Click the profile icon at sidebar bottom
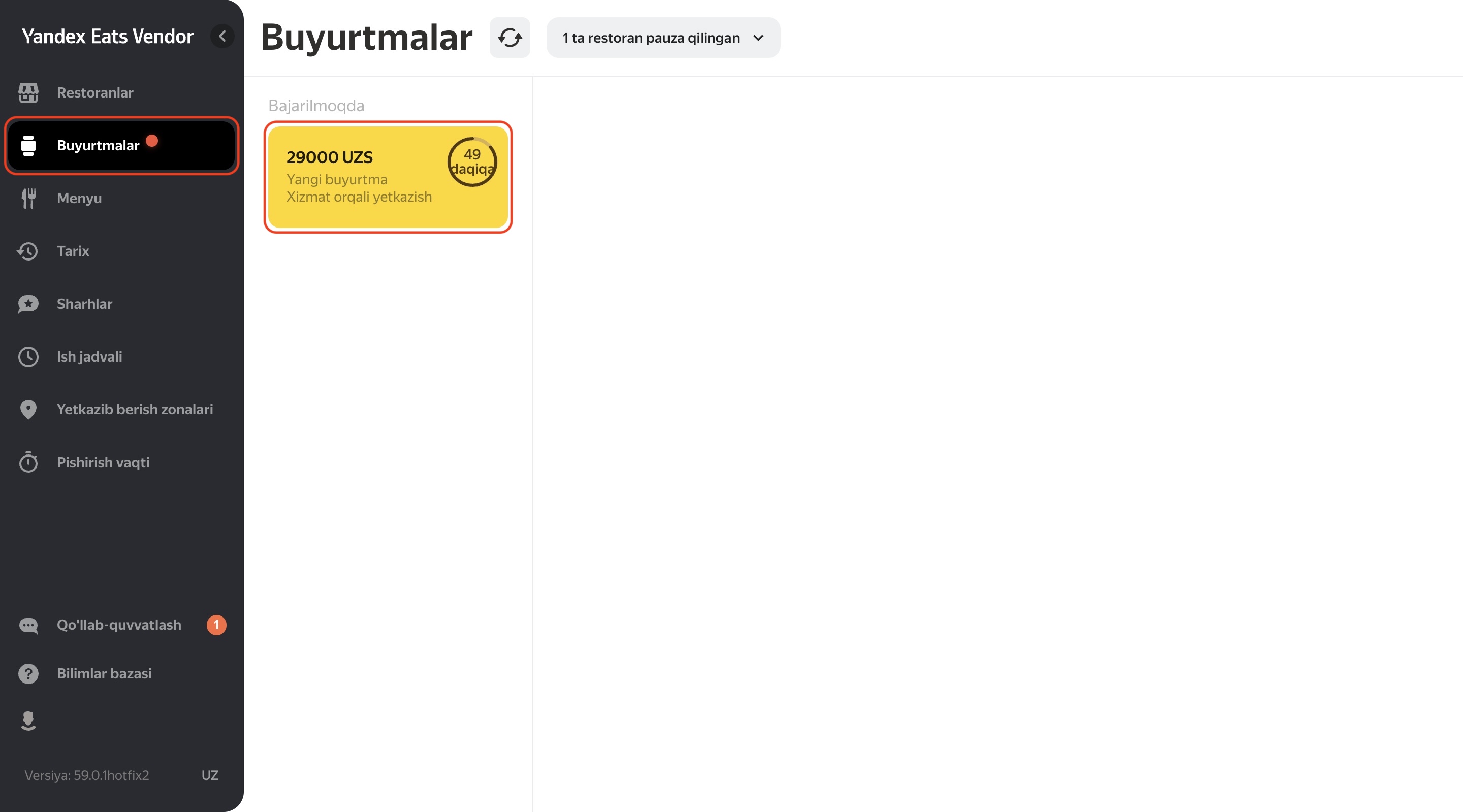The image size is (1463, 812). pos(28,721)
